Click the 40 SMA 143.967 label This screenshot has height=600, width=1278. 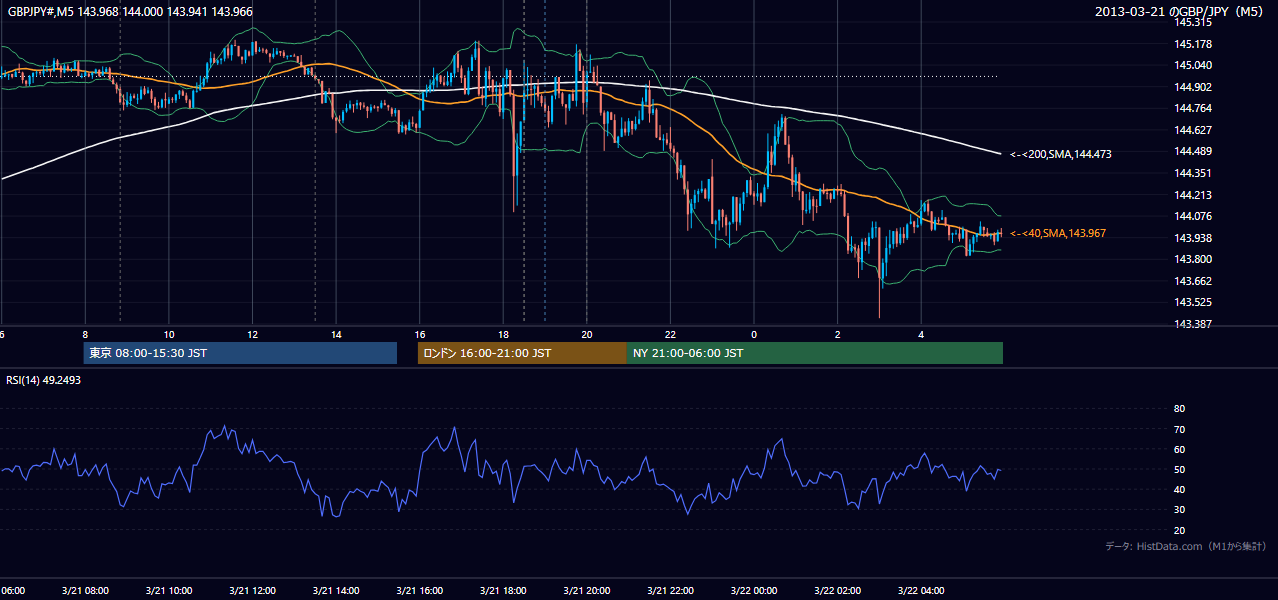tap(1058, 233)
